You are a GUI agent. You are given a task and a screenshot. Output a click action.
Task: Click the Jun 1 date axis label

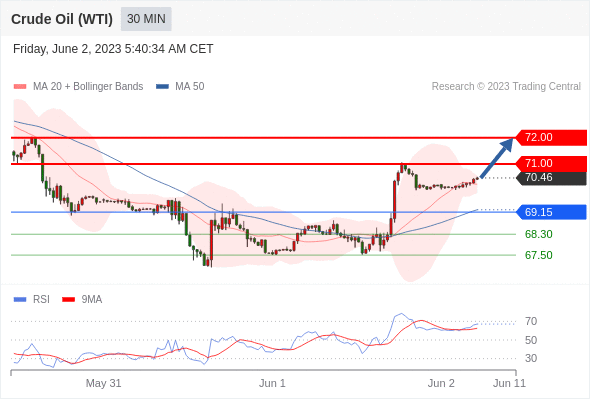click(272, 383)
